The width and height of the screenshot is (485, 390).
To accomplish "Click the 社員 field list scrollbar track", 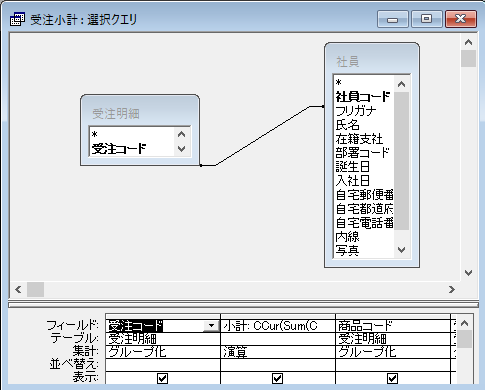I will (402, 161).
